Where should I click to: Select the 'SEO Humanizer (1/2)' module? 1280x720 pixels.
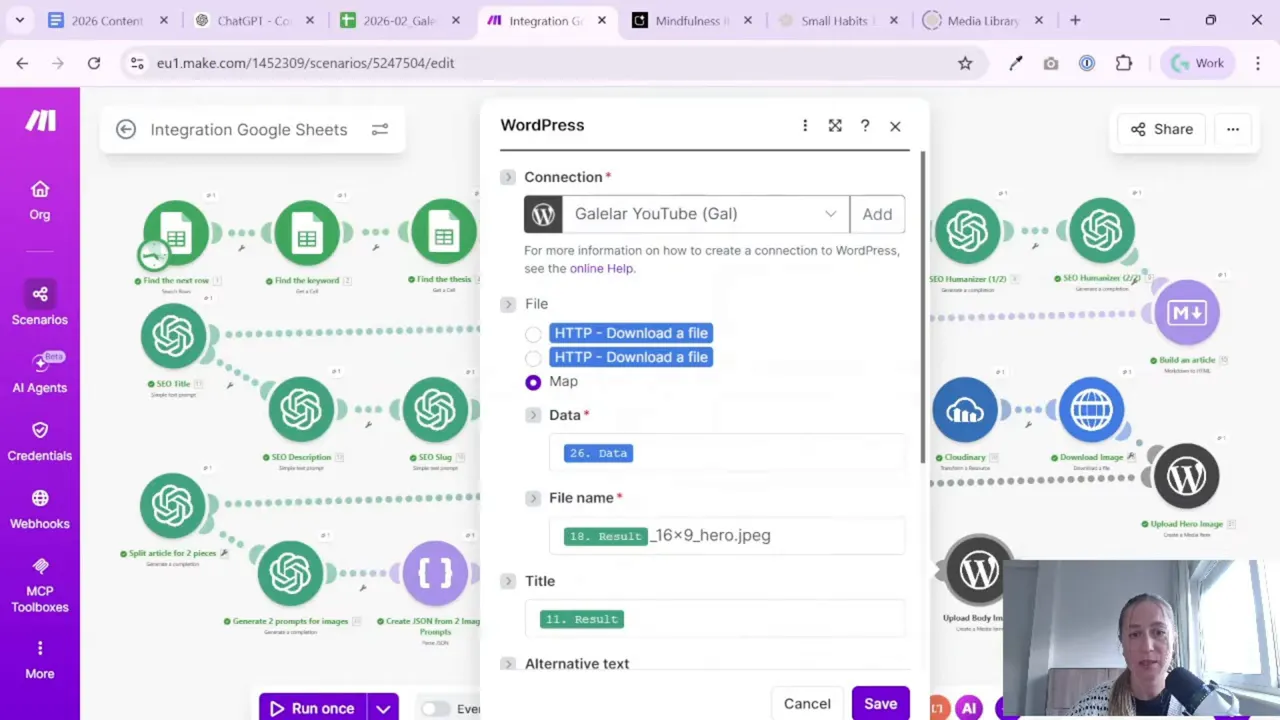pos(967,231)
